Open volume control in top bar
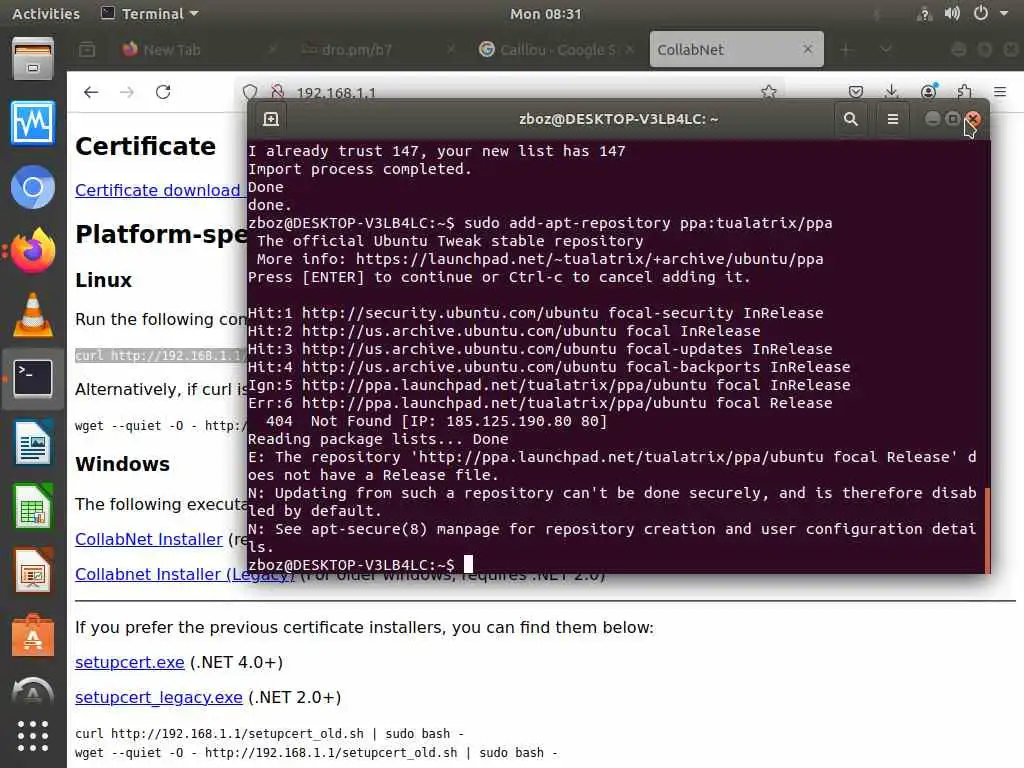The height and width of the screenshot is (768, 1024). tap(952, 13)
